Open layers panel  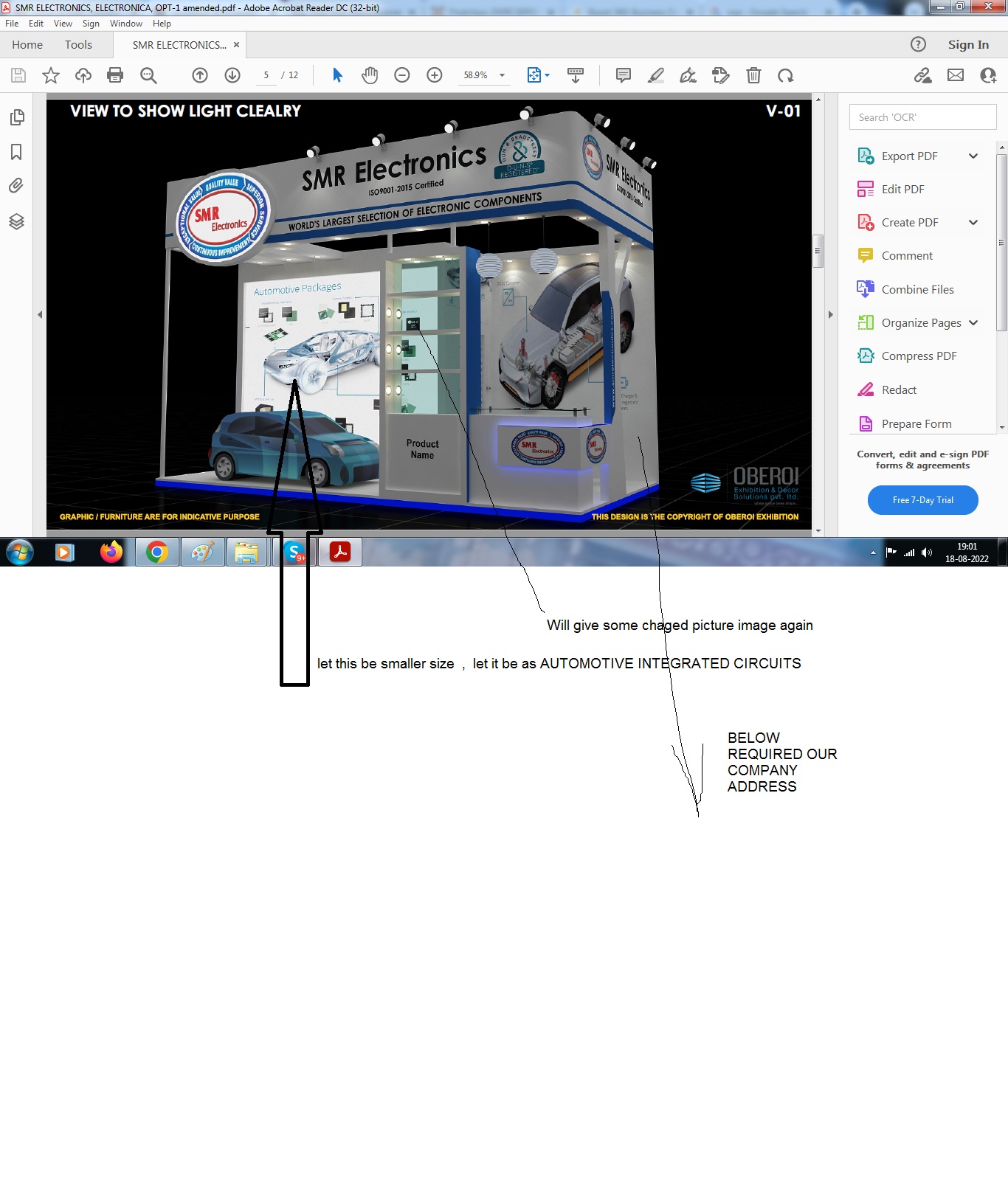click(x=16, y=221)
